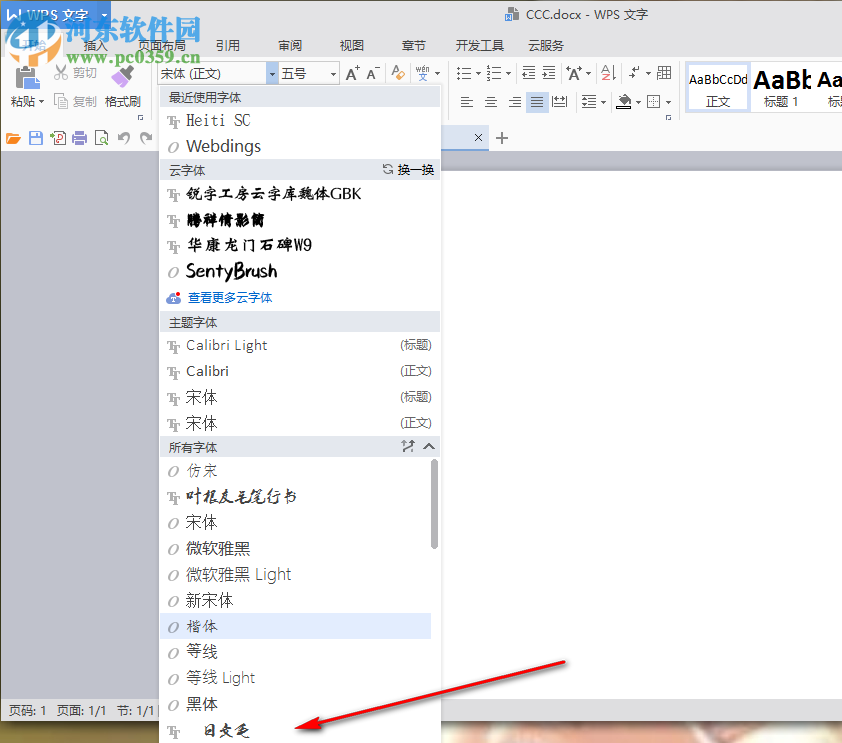Open the 引用 ribbon tab
This screenshot has height=743, width=842.
point(228,46)
